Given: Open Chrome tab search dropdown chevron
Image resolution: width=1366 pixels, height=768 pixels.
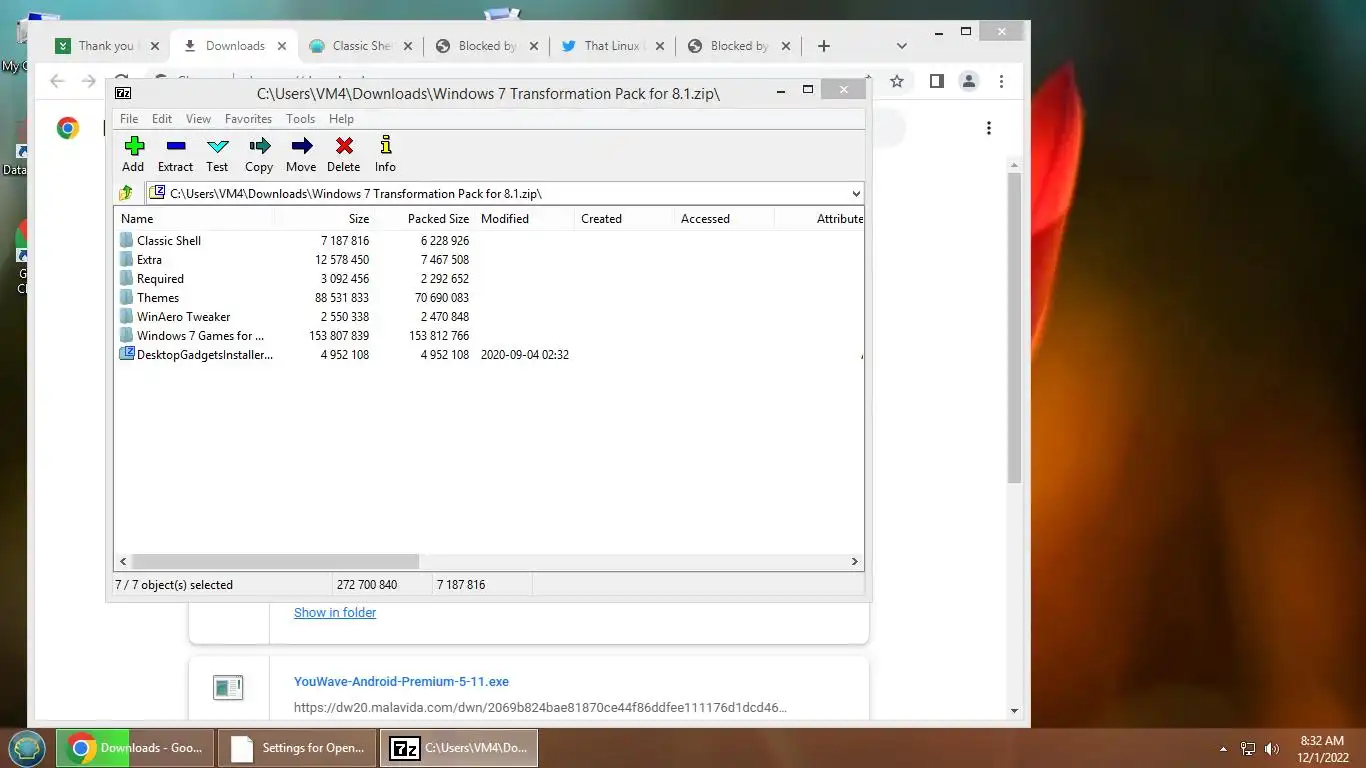Looking at the screenshot, I should click(x=901, y=46).
